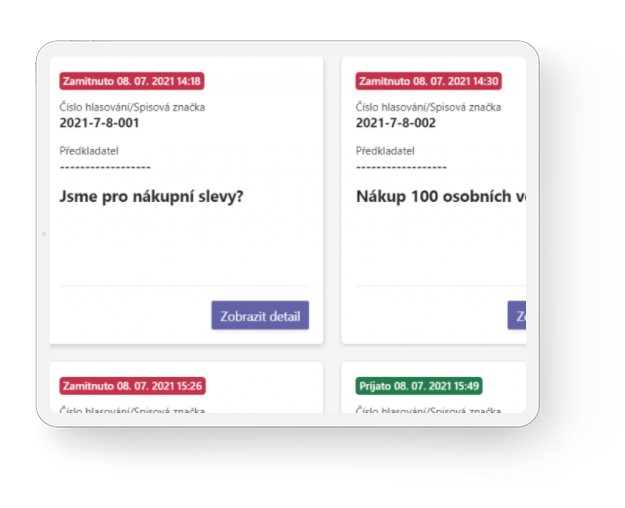Click empty area below "Jsme pro nákupní slevy?" heading

(x=185, y=245)
